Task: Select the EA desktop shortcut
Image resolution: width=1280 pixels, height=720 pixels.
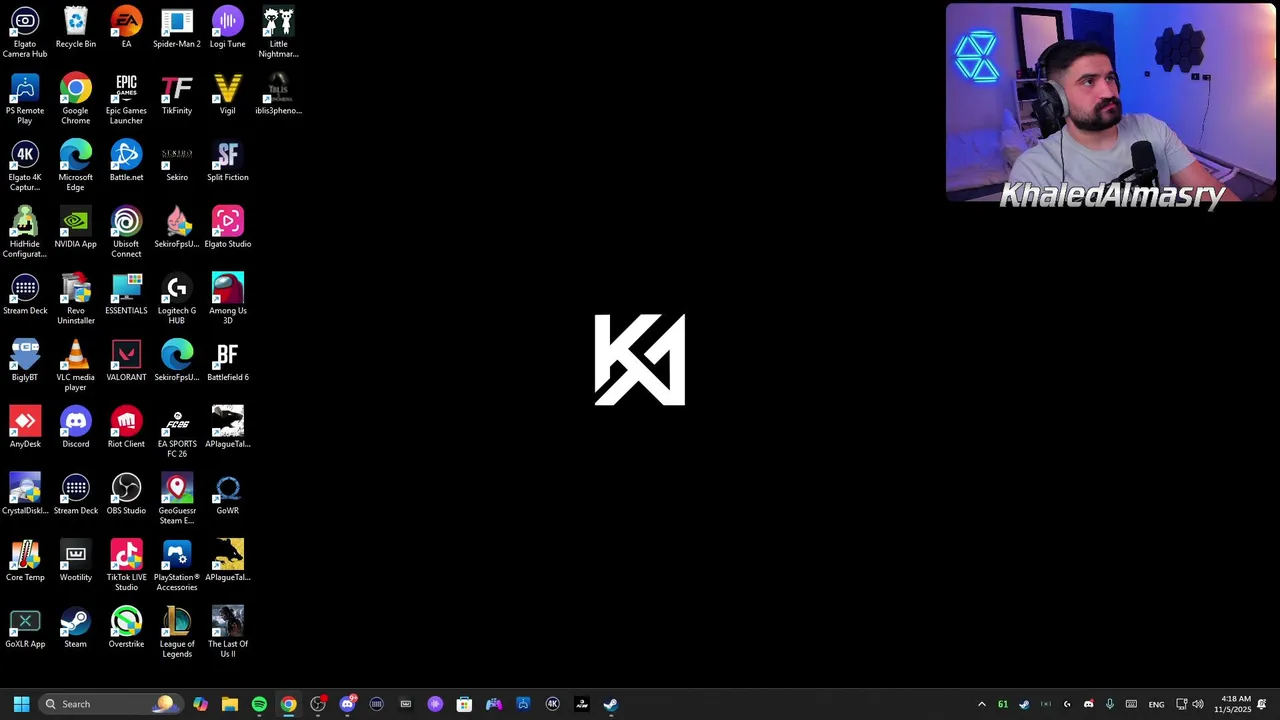Action: 126,27
